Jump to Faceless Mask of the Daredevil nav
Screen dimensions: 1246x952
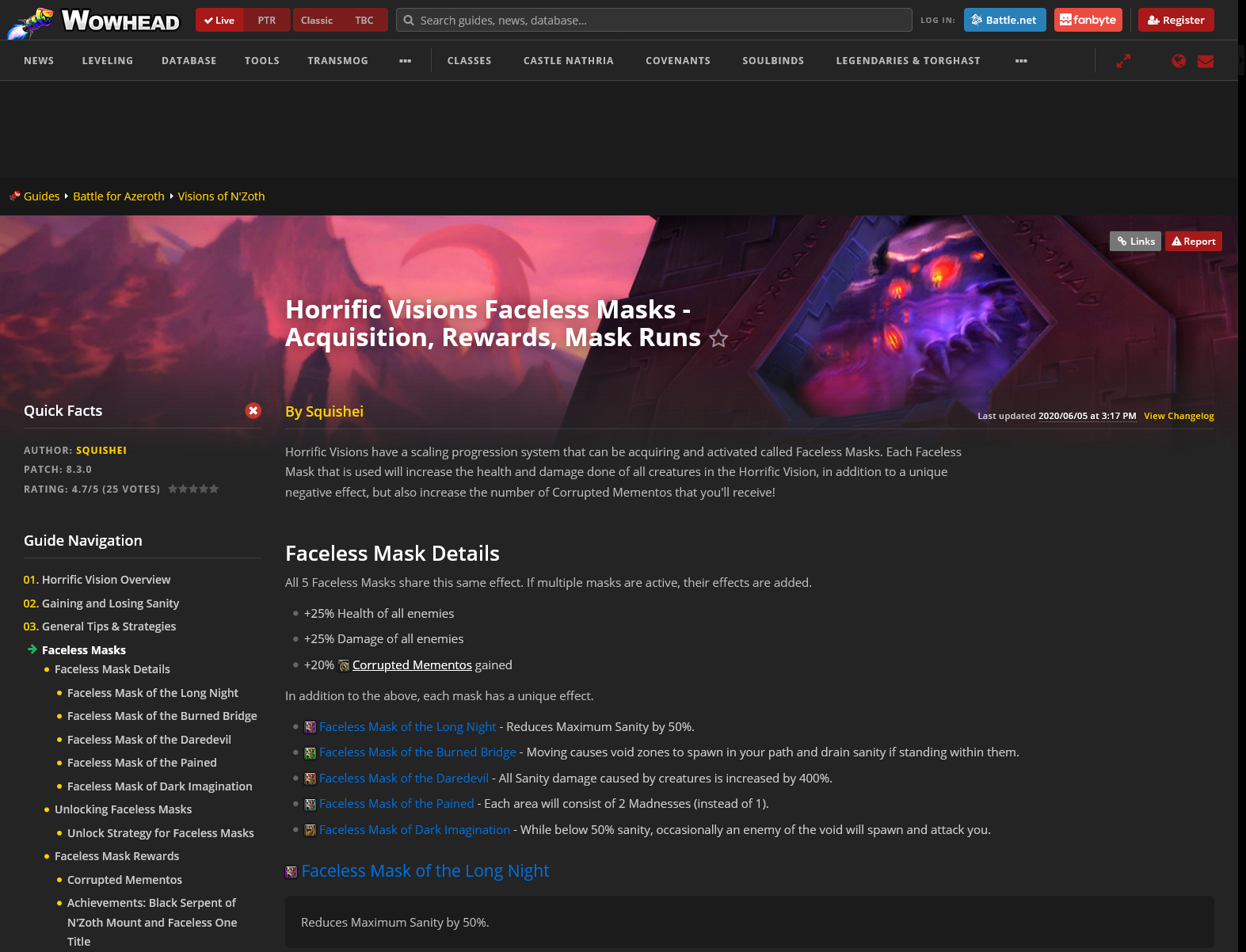[x=149, y=740]
